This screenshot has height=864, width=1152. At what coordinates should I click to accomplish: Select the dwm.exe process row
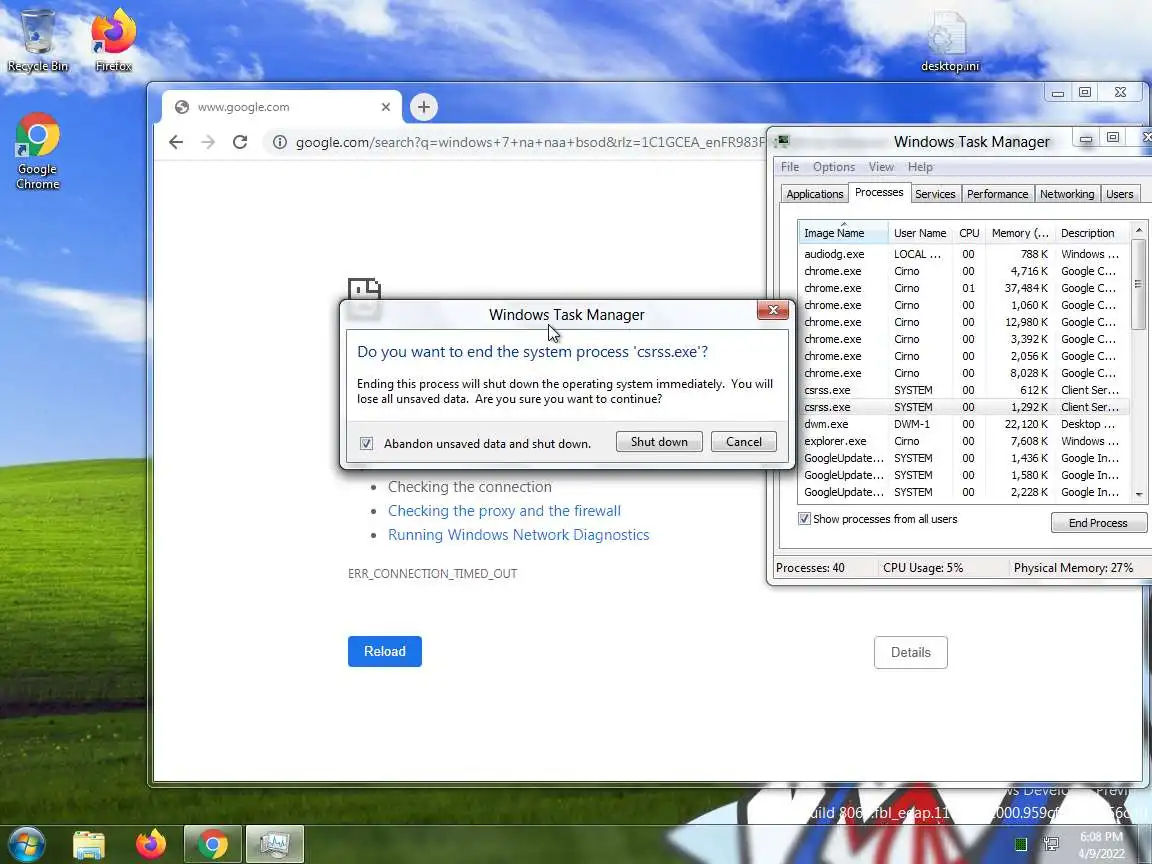pos(964,424)
